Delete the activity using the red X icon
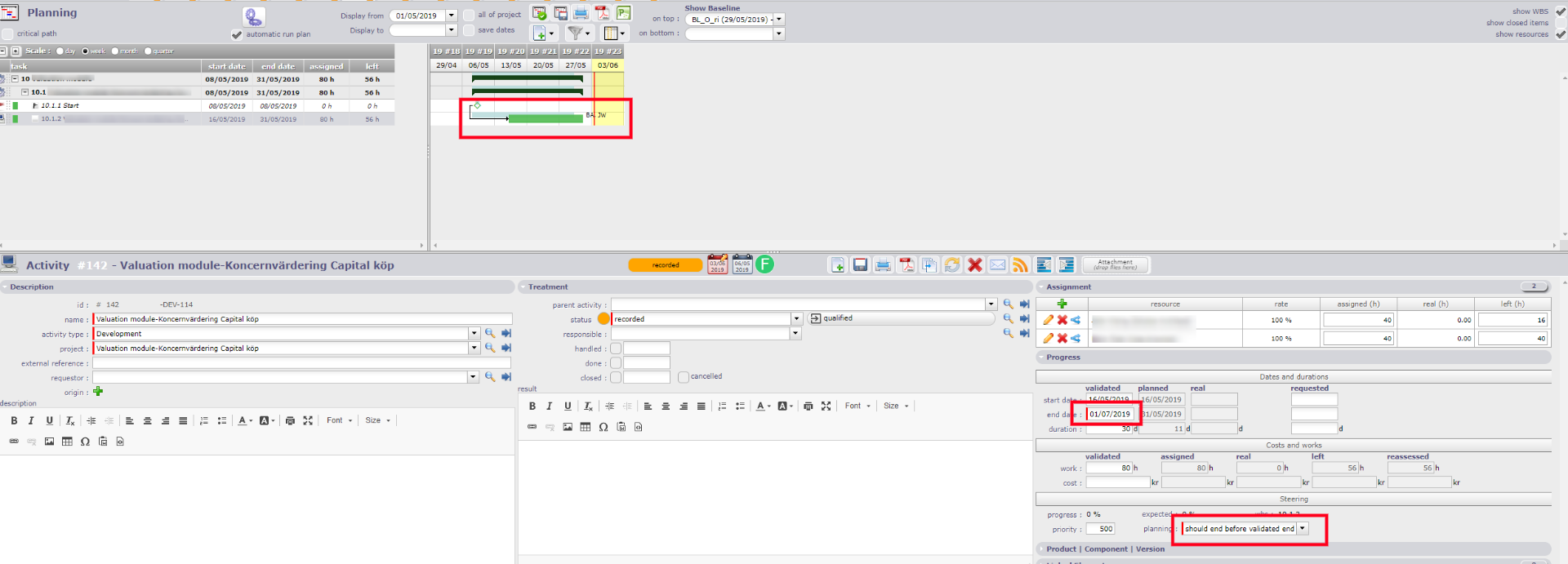Viewport: 1568px width, 564px height. click(x=974, y=265)
